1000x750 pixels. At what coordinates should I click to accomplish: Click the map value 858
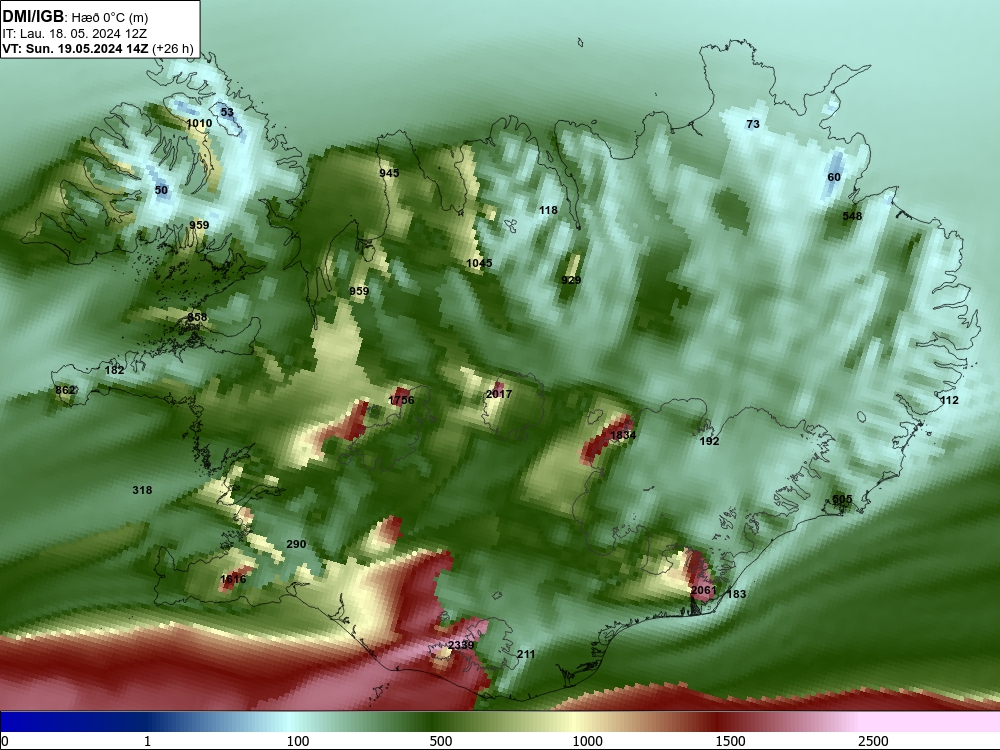pos(197,317)
